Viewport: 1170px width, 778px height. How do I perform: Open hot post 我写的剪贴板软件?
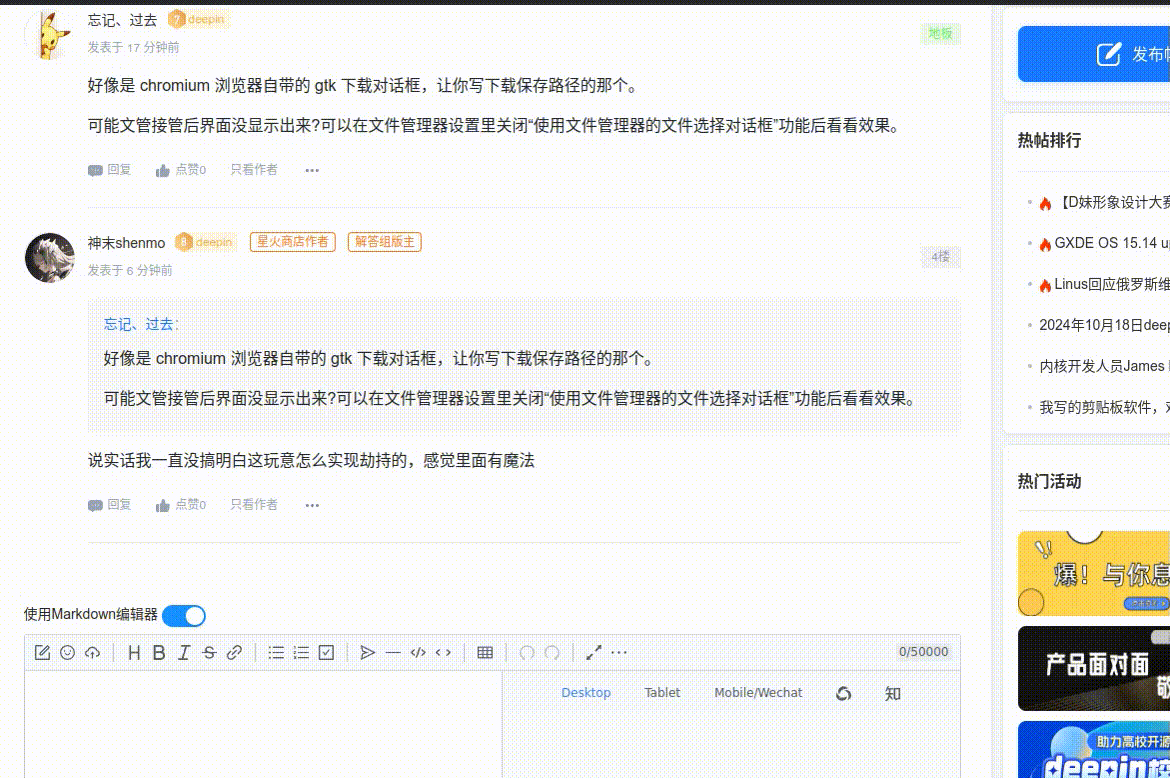[x=1104, y=407]
